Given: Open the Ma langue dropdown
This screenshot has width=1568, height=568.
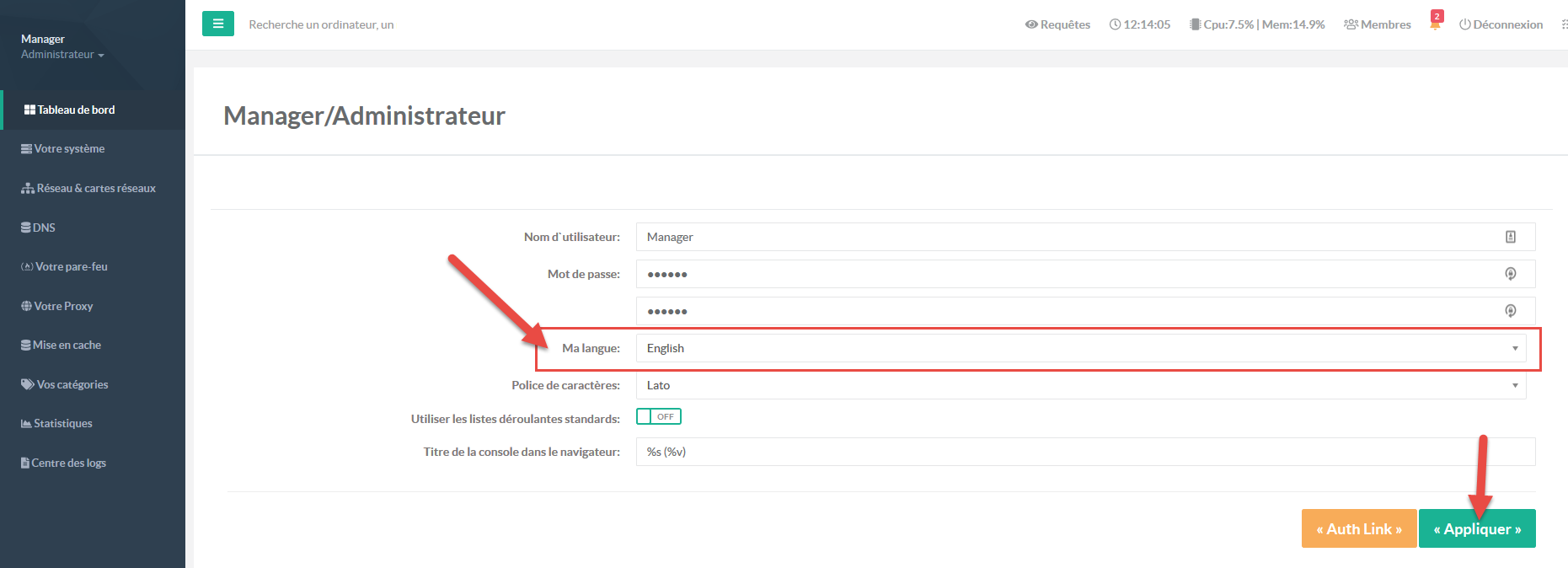Looking at the screenshot, I should coord(1081,348).
